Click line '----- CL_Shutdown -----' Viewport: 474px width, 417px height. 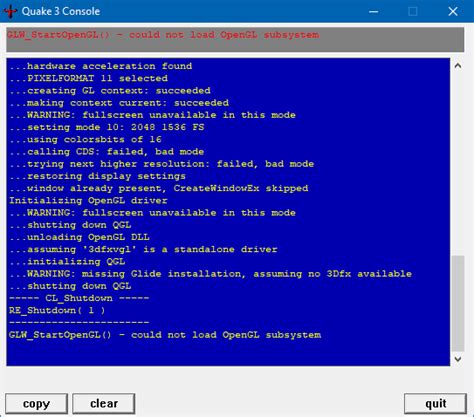79,298
